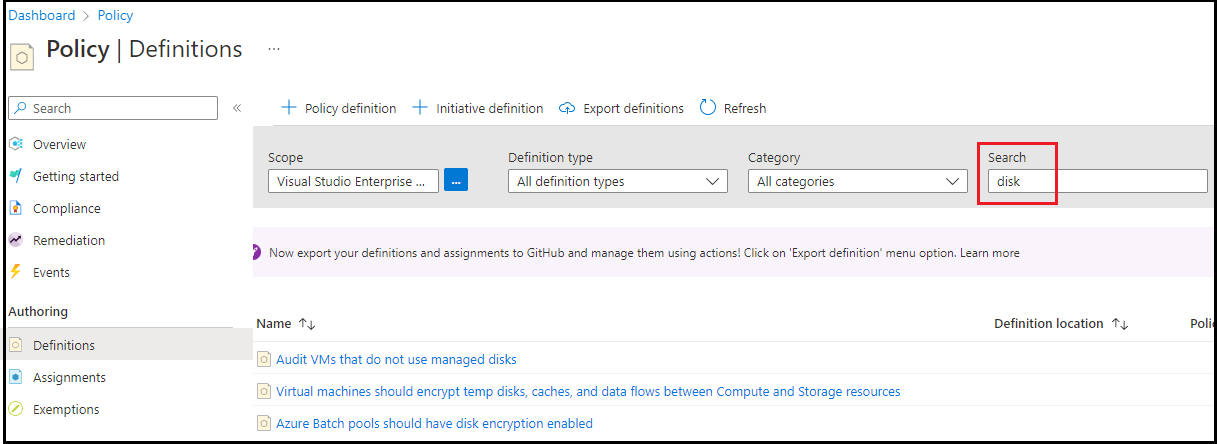The height and width of the screenshot is (444, 1217).
Task: Click the Policy breadcrumb link
Action: point(115,15)
